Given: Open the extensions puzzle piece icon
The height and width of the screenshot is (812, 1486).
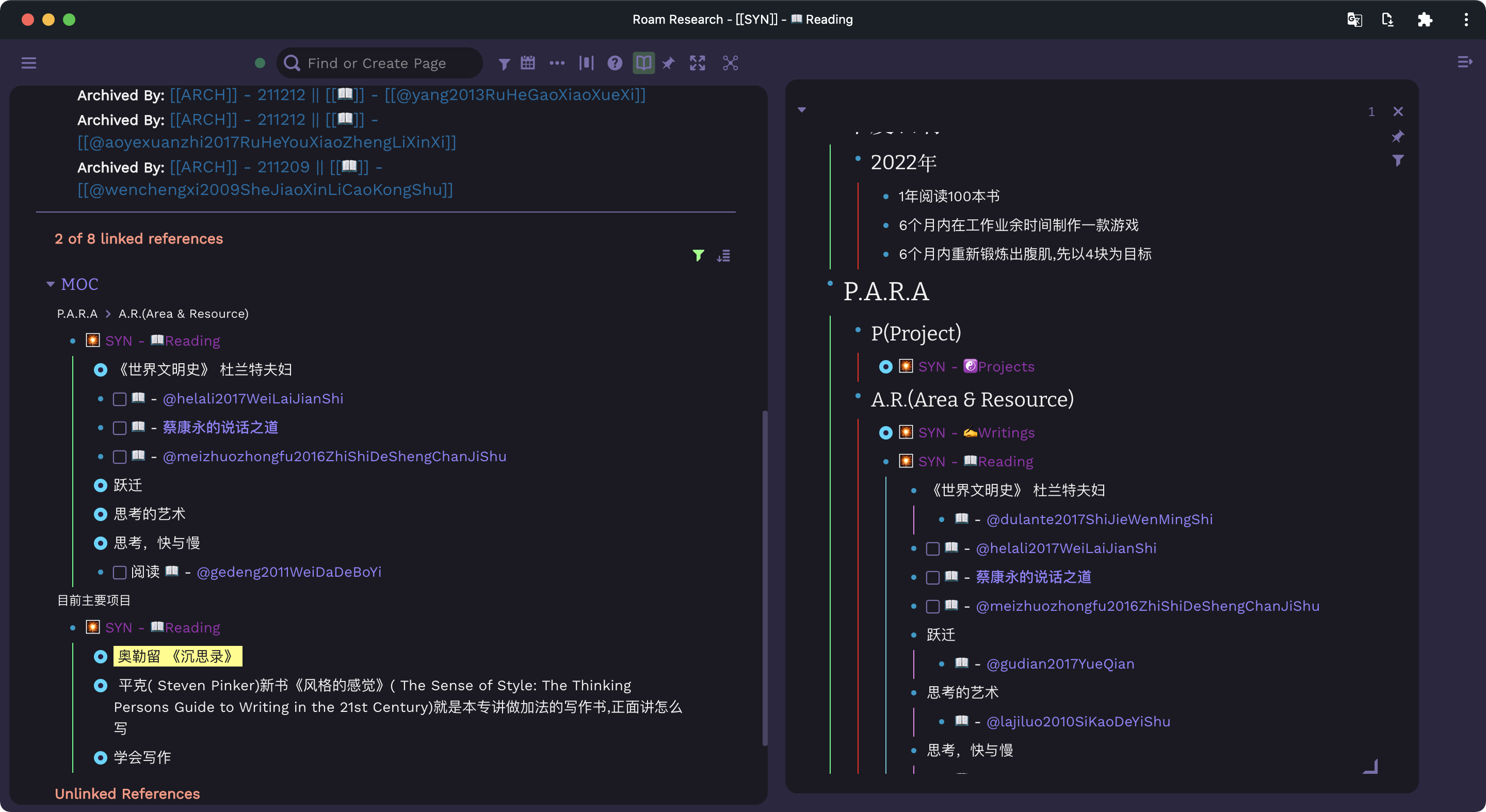Looking at the screenshot, I should point(1425,20).
